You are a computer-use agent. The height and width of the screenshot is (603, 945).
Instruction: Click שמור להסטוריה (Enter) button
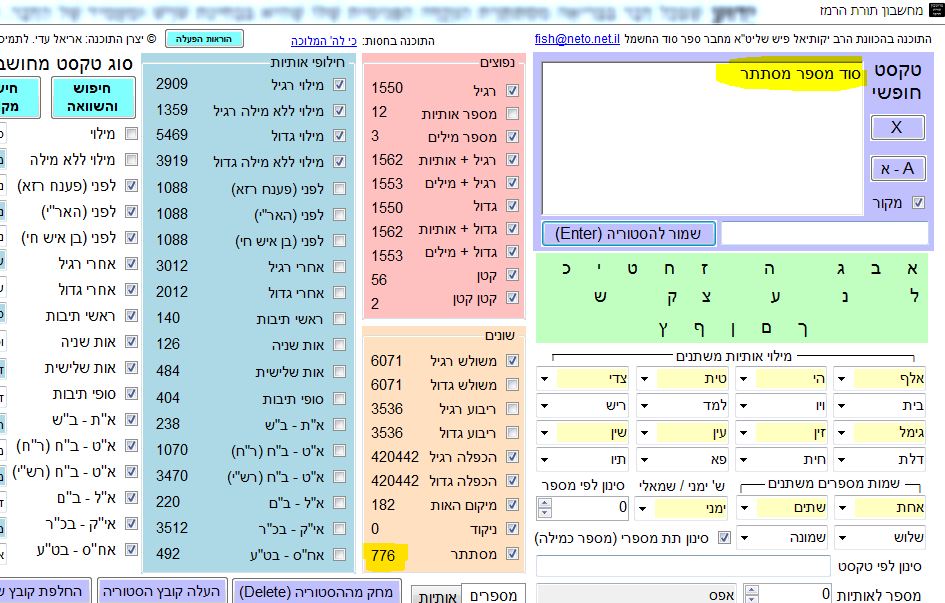[x=629, y=234]
